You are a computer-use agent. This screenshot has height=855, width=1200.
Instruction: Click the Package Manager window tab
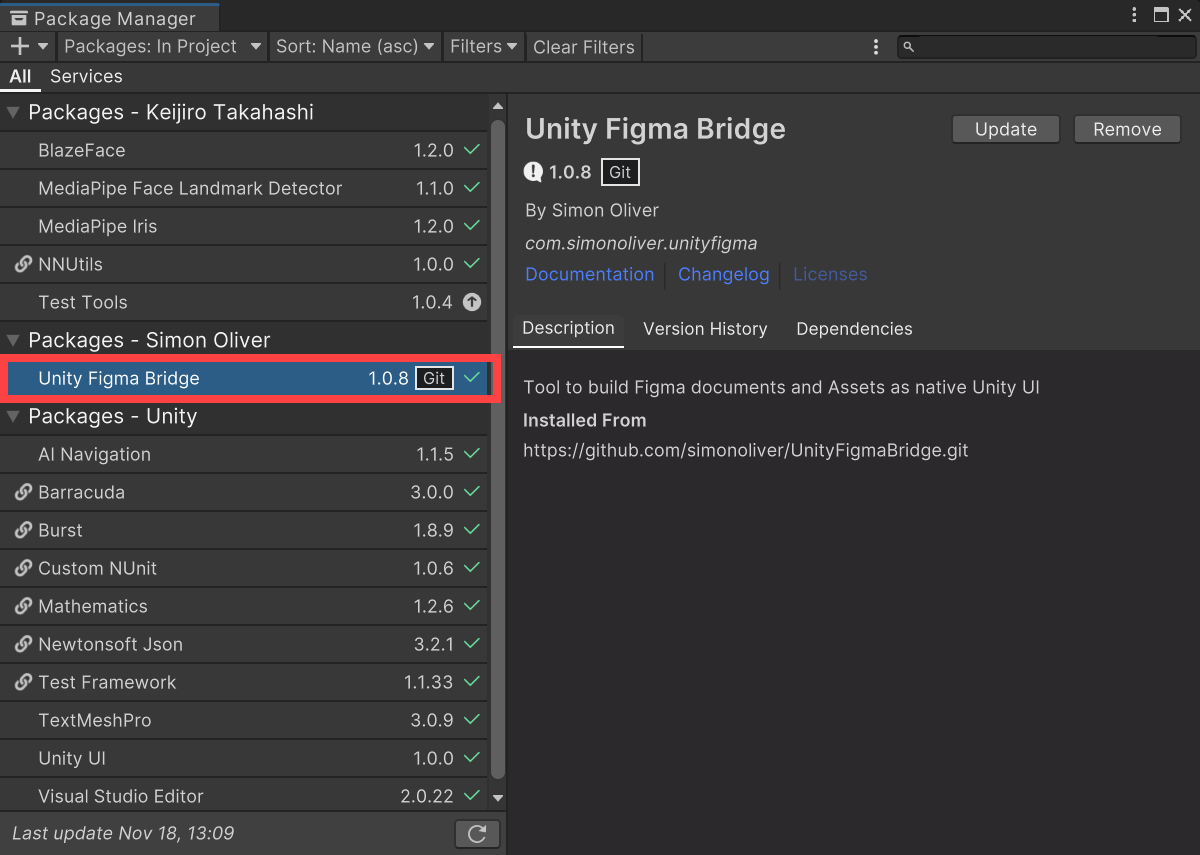[x=109, y=17]
